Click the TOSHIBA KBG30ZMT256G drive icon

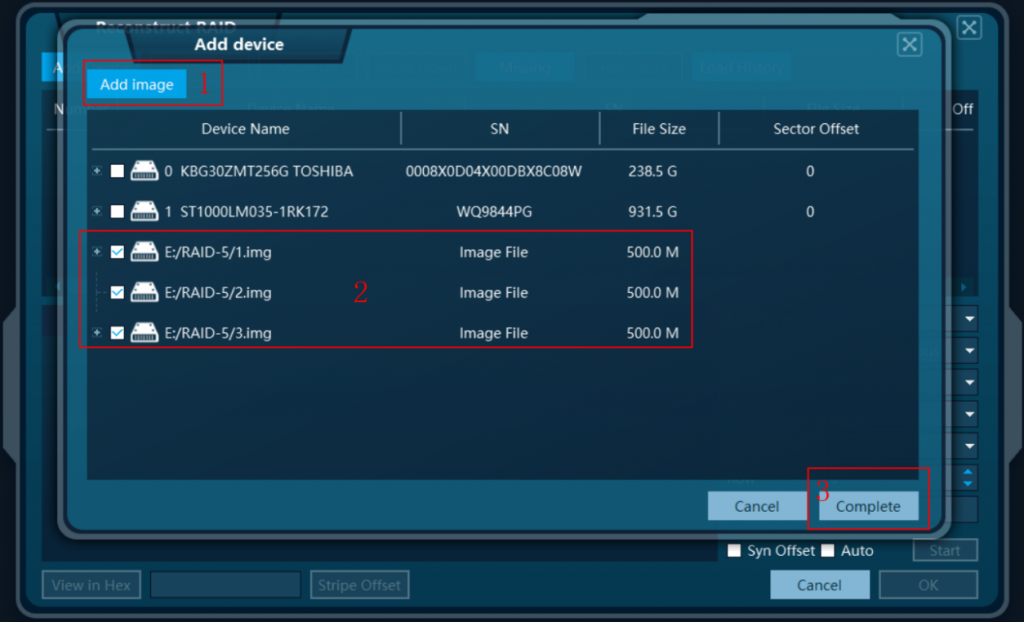pos(145,172)
